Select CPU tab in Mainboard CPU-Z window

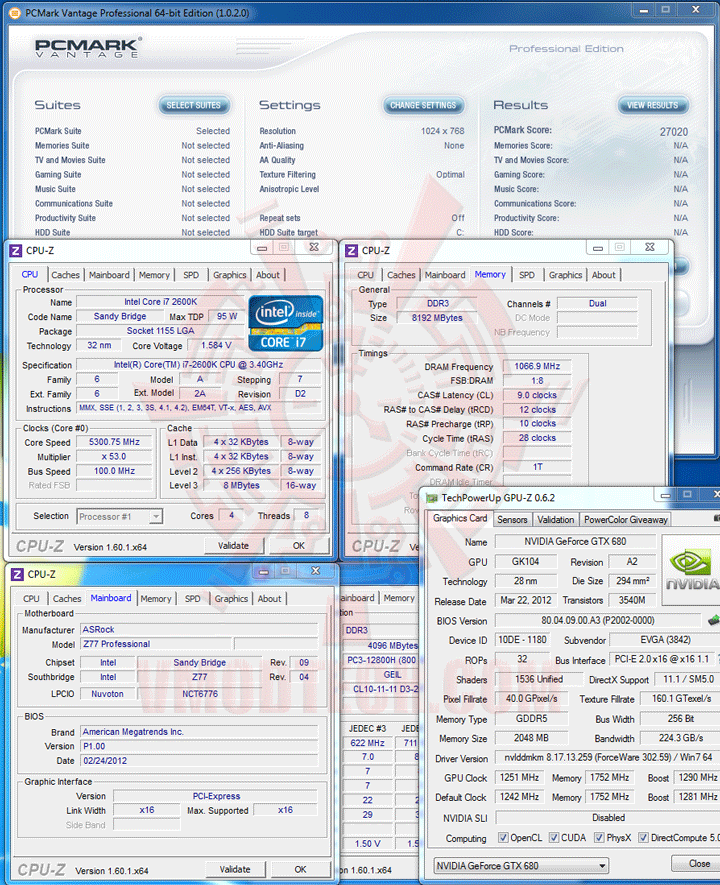31,598
